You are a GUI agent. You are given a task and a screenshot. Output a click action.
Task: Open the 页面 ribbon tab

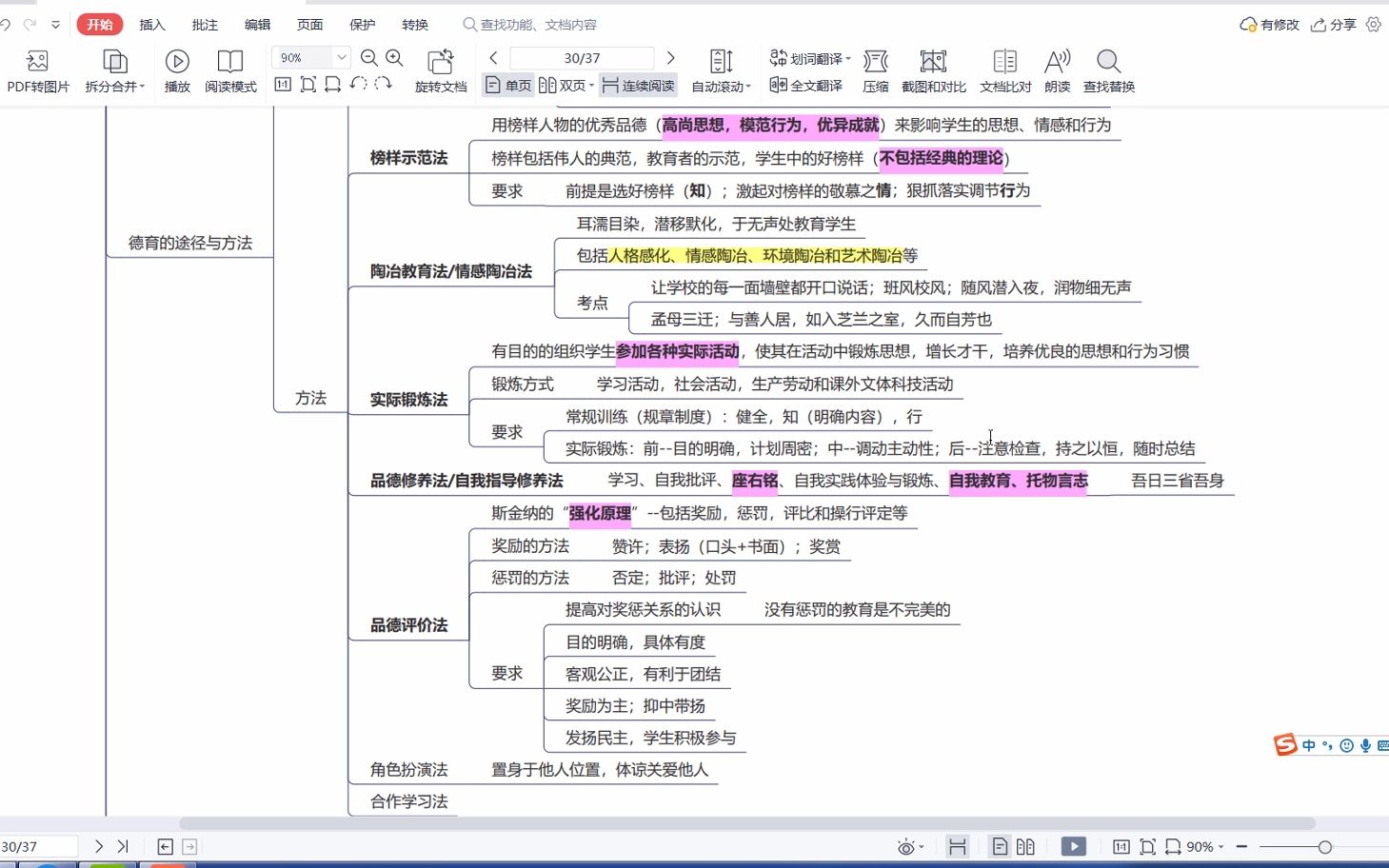pyautogui.click(x=310, y=25)
